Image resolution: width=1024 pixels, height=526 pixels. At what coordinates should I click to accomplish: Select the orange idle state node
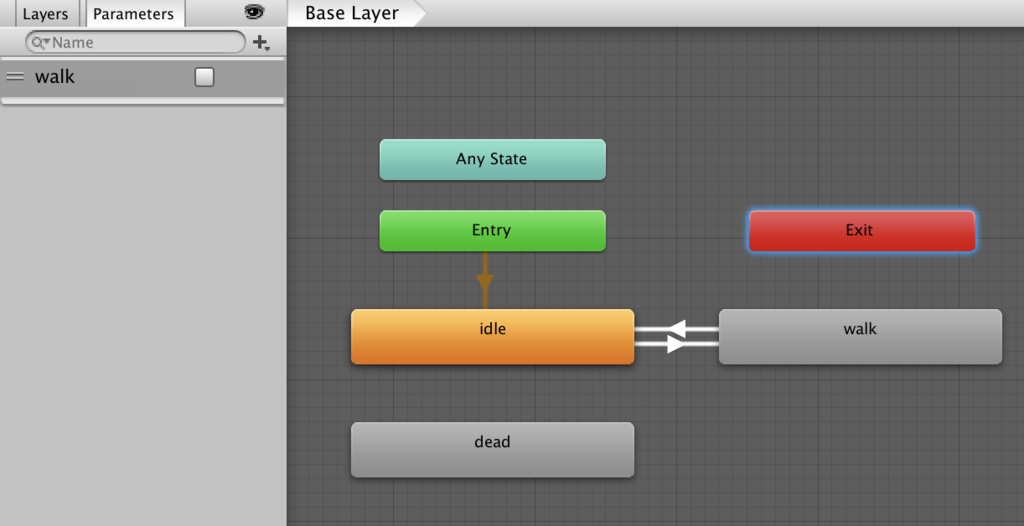(x=492, y=337)
